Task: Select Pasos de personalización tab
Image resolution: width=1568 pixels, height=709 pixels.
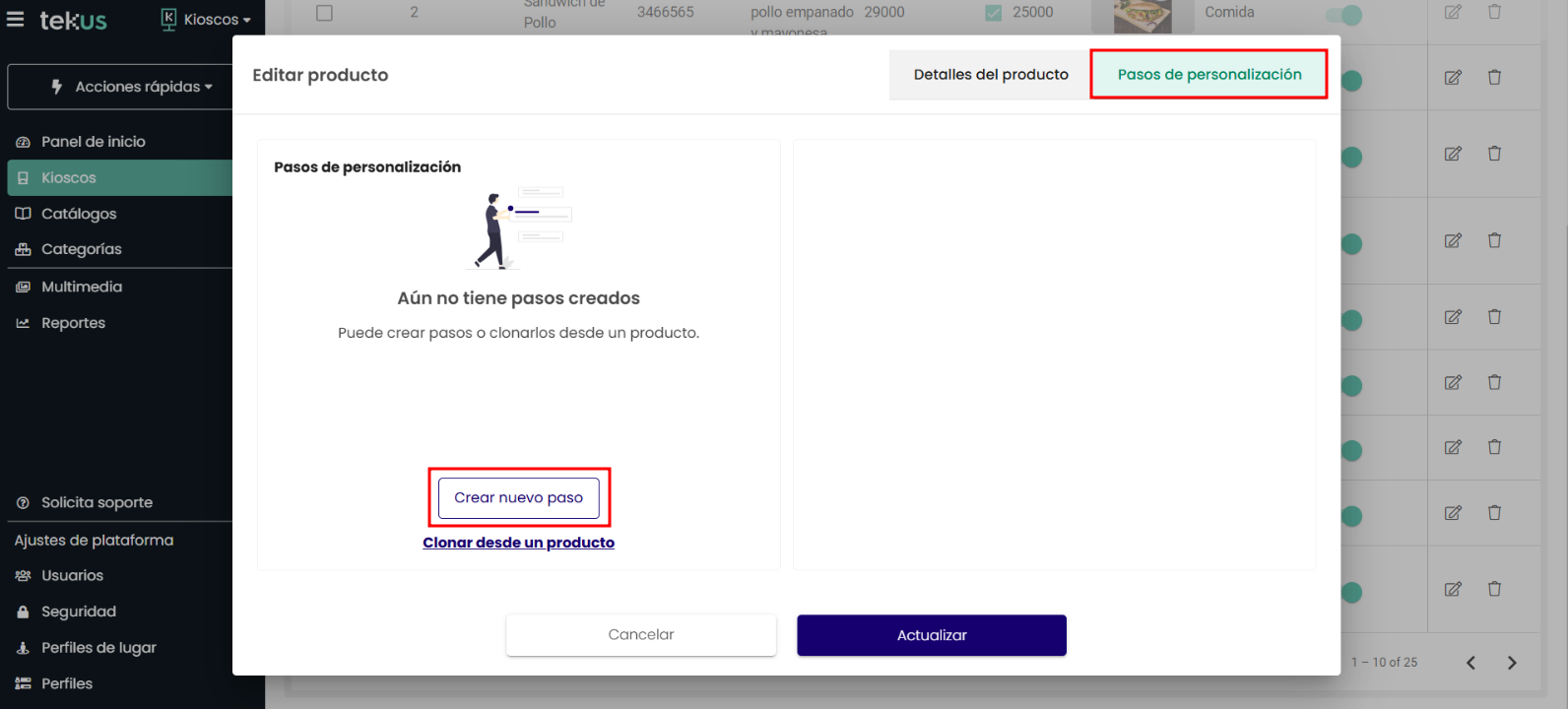Action: coord(1209,75)
